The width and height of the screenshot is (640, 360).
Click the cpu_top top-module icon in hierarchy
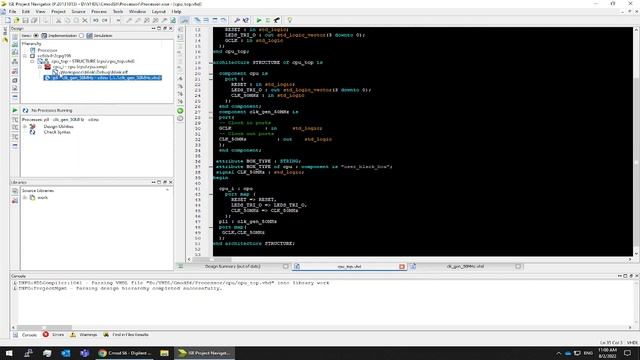43,61
